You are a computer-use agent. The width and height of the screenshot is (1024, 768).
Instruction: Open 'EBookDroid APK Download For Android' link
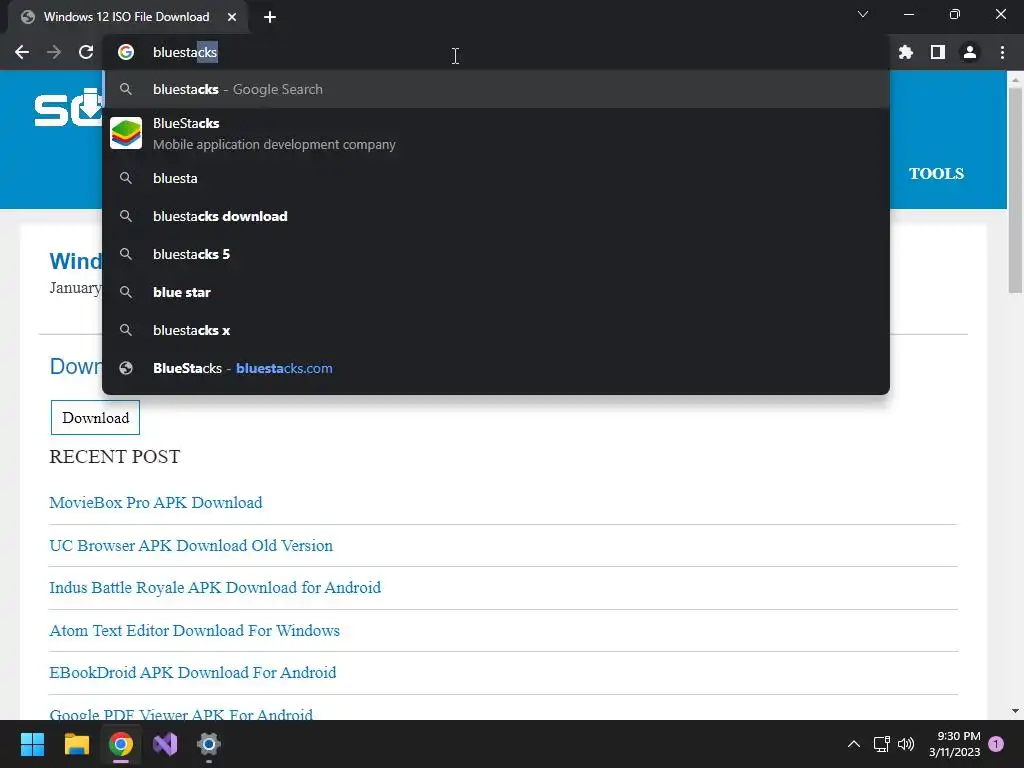(x=193, y=672)
